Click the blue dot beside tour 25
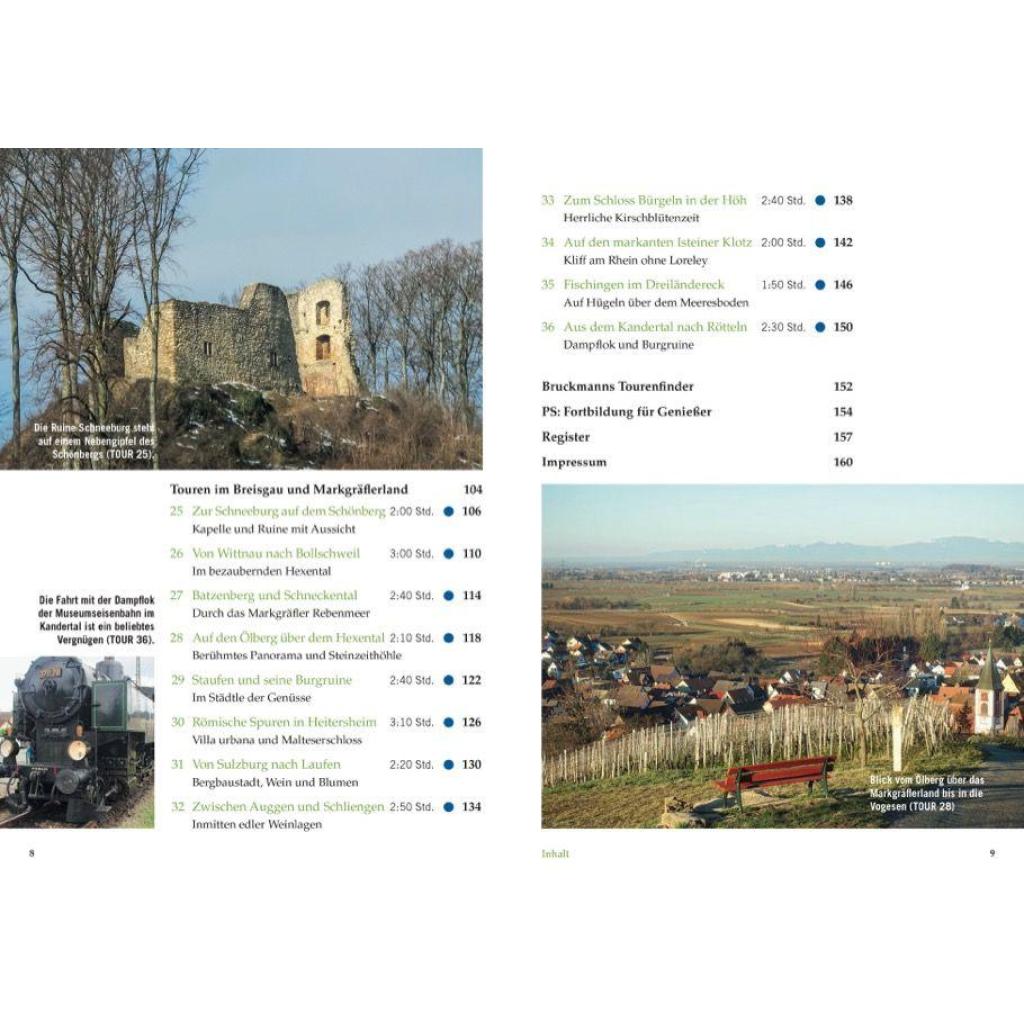This screenshot has width=1024, height=1024. [x=449, y=511]
